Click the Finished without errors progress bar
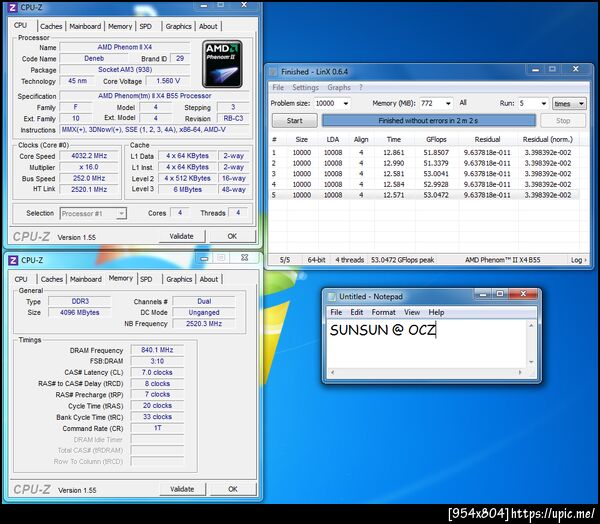 click(x=428, y=121)
